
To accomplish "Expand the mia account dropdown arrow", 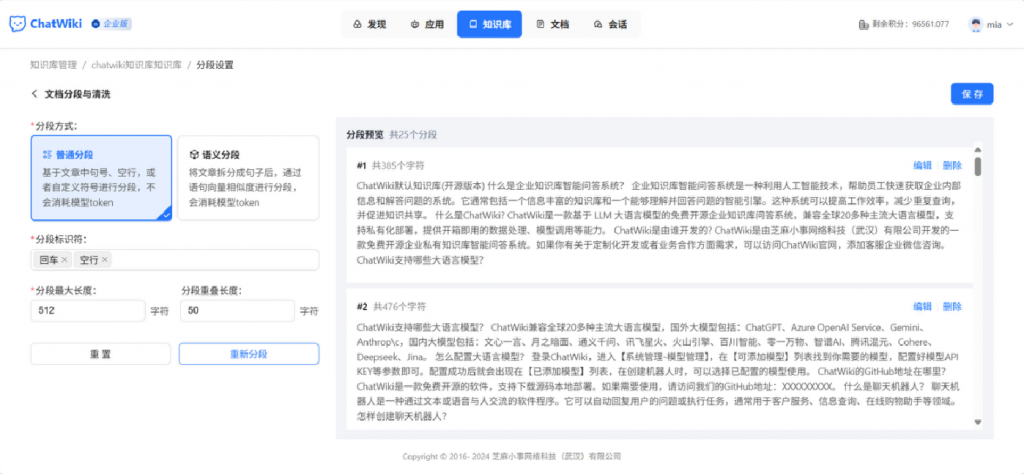I will tap(1010, 25).
